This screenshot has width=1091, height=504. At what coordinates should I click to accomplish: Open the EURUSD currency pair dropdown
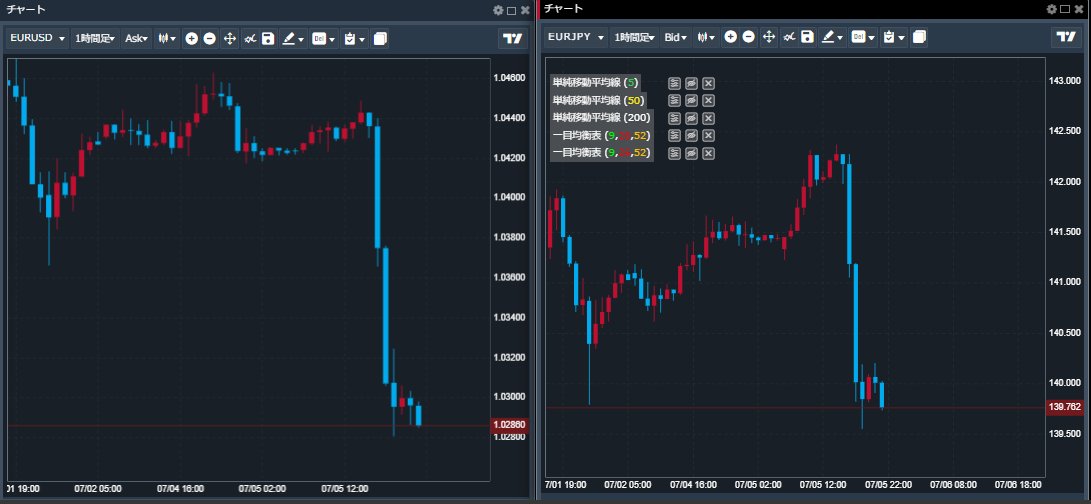point(38,39)
